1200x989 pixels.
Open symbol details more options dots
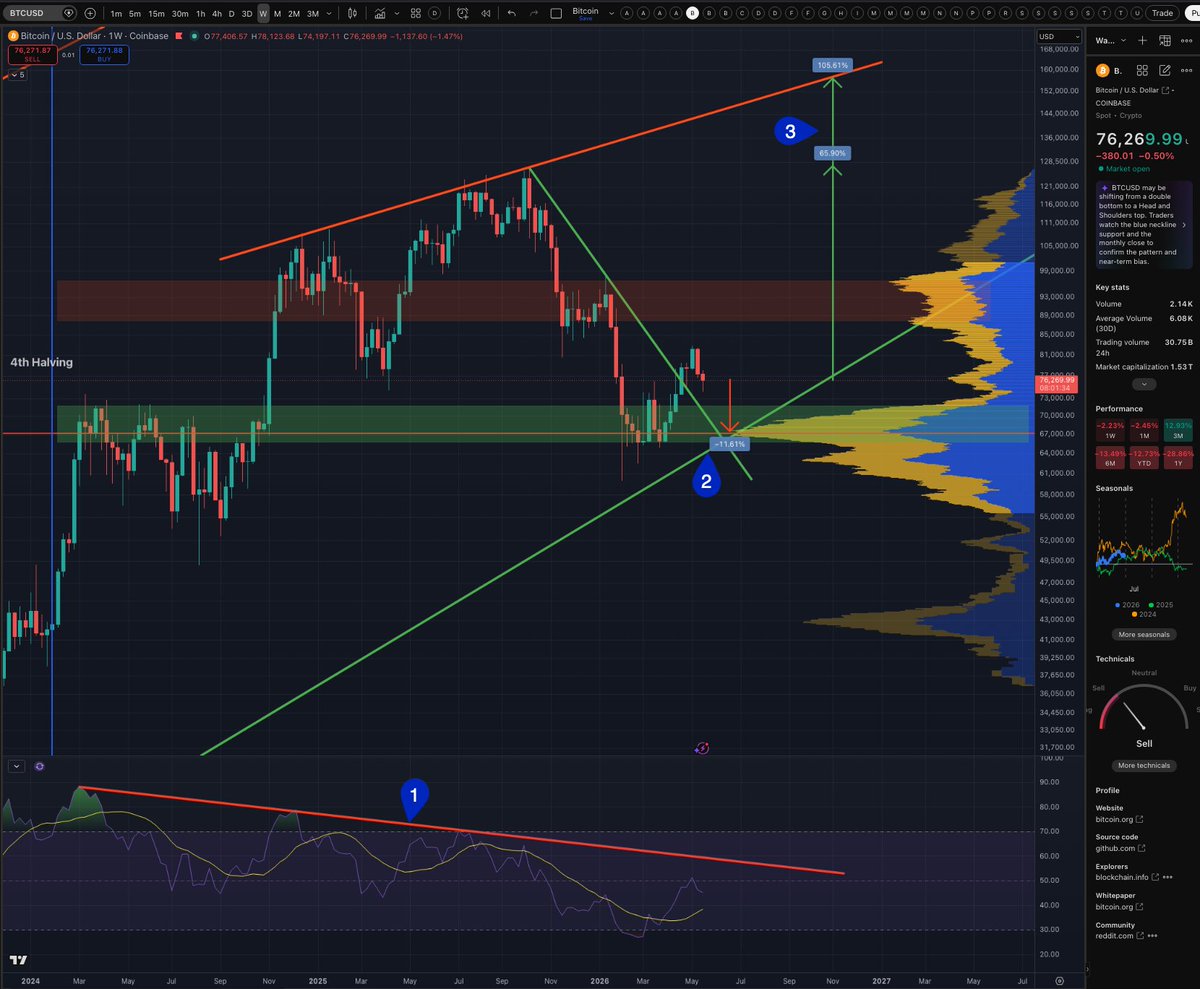click(1186, 70)
